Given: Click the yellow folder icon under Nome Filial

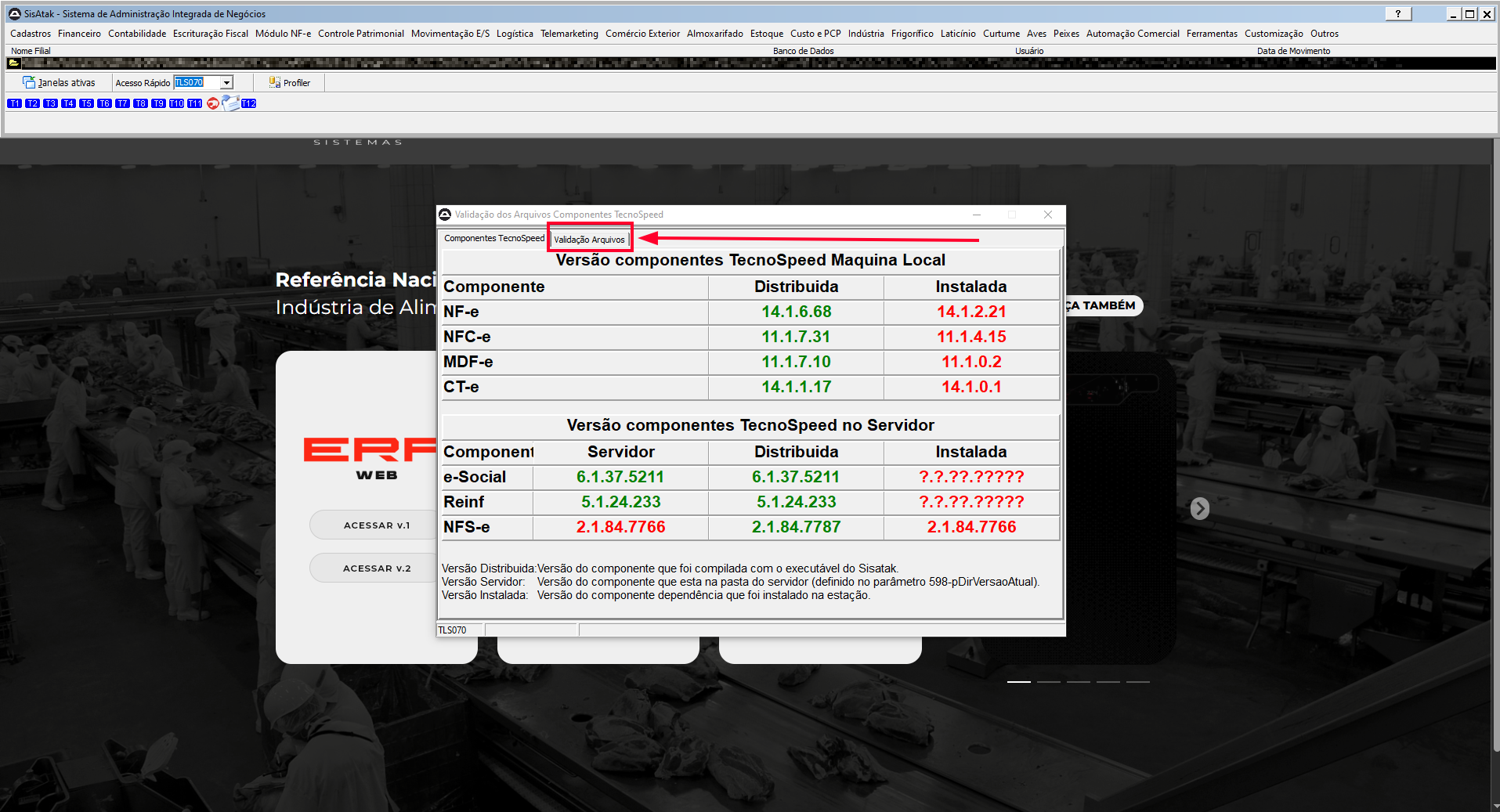Looking at the screenshot, I should pos(14,63).
